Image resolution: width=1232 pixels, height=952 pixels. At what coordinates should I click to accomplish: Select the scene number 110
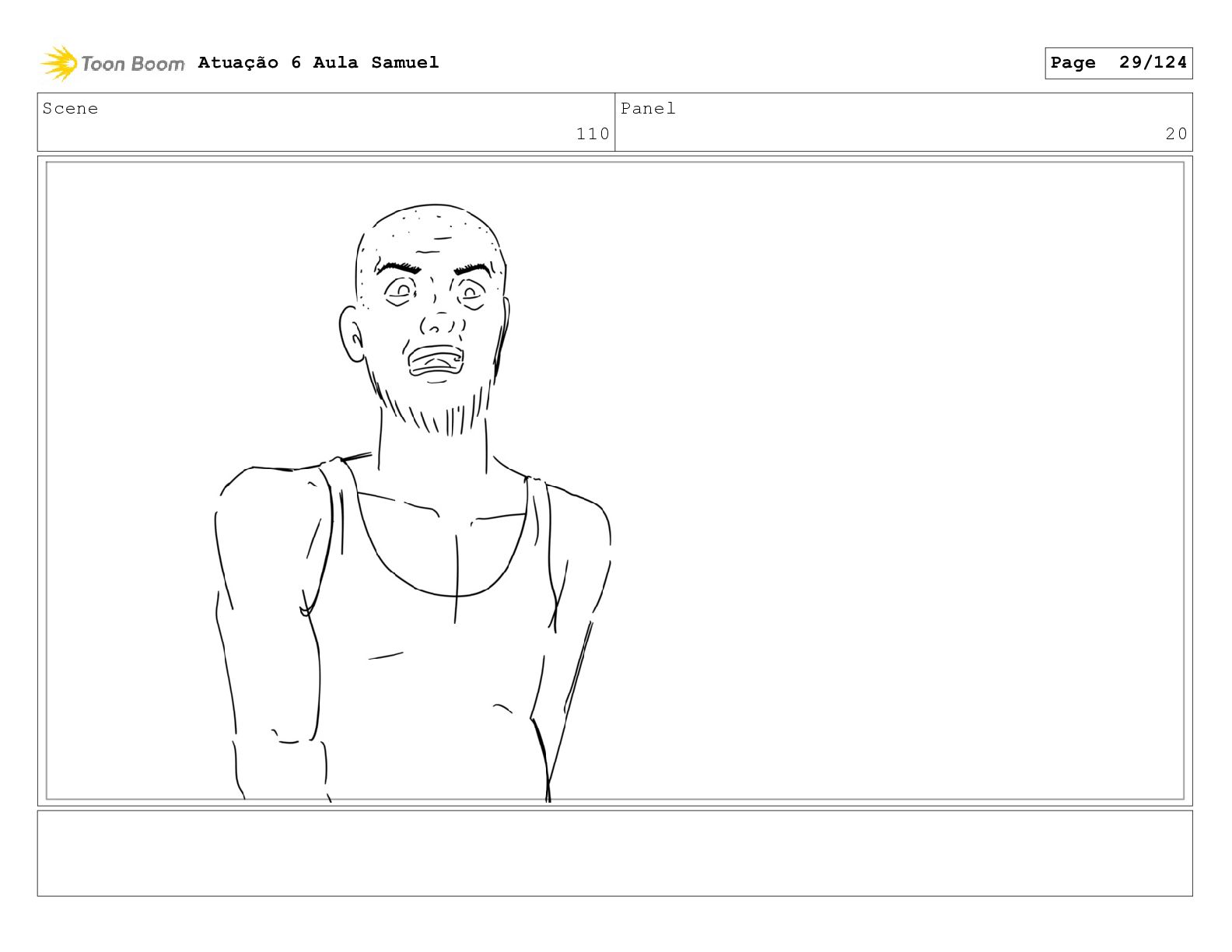point(593,134)
